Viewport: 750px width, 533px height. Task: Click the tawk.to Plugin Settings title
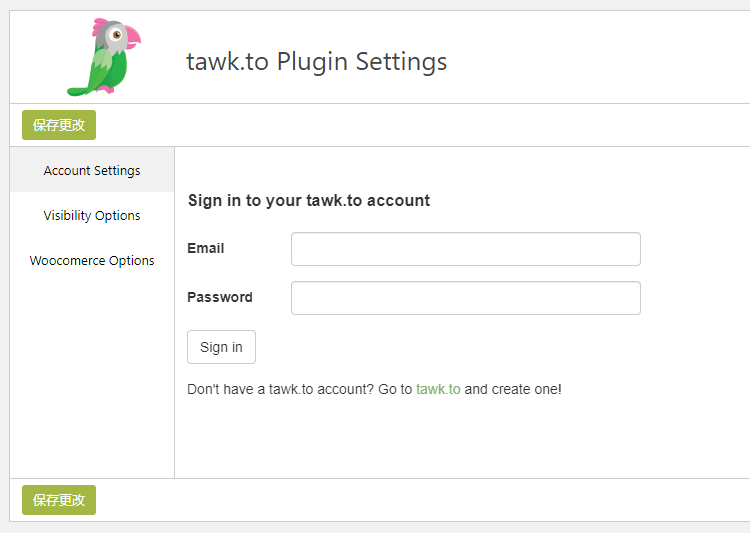click(317, 62)
